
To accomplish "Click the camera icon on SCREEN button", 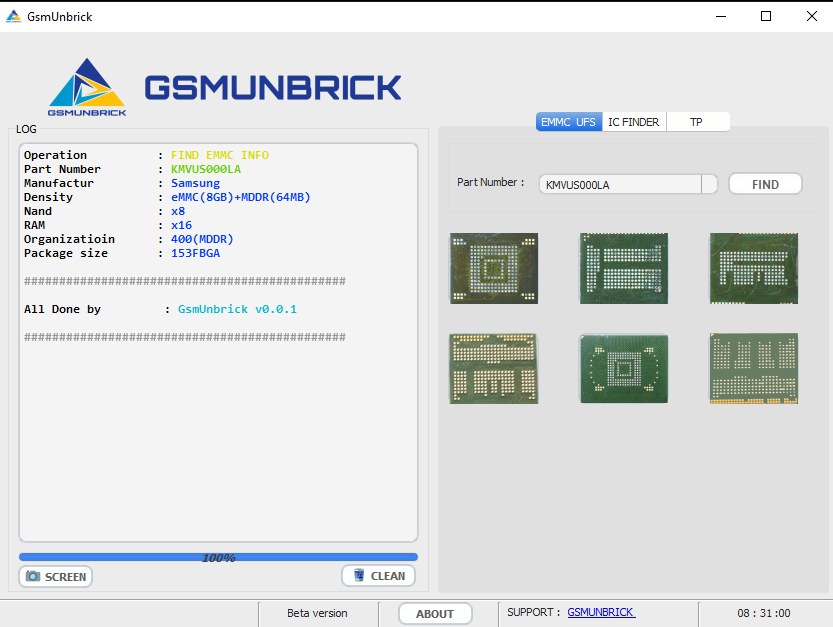I will (x=33, y=576).
